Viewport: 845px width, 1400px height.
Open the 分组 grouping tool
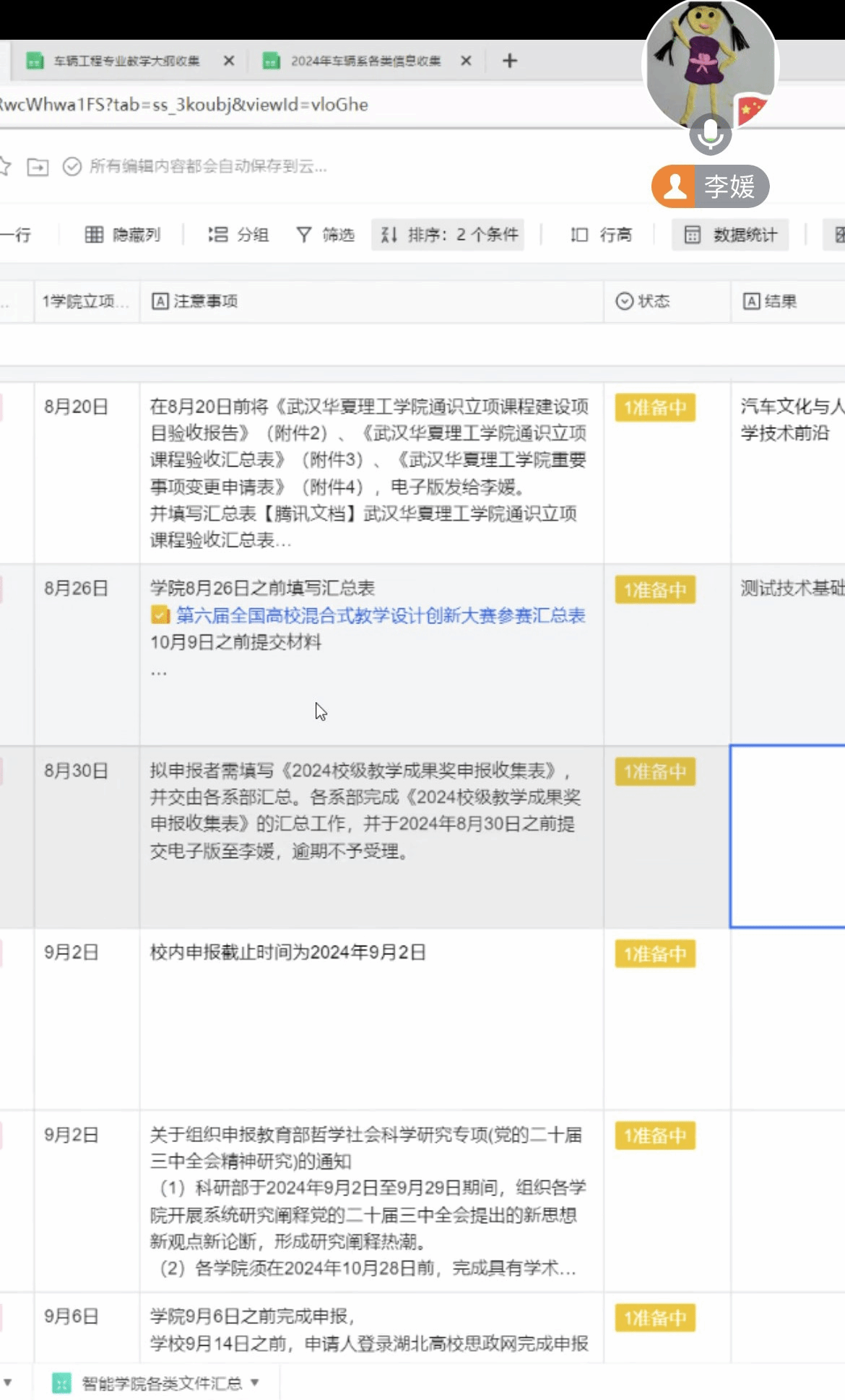(x=238, y=235)
